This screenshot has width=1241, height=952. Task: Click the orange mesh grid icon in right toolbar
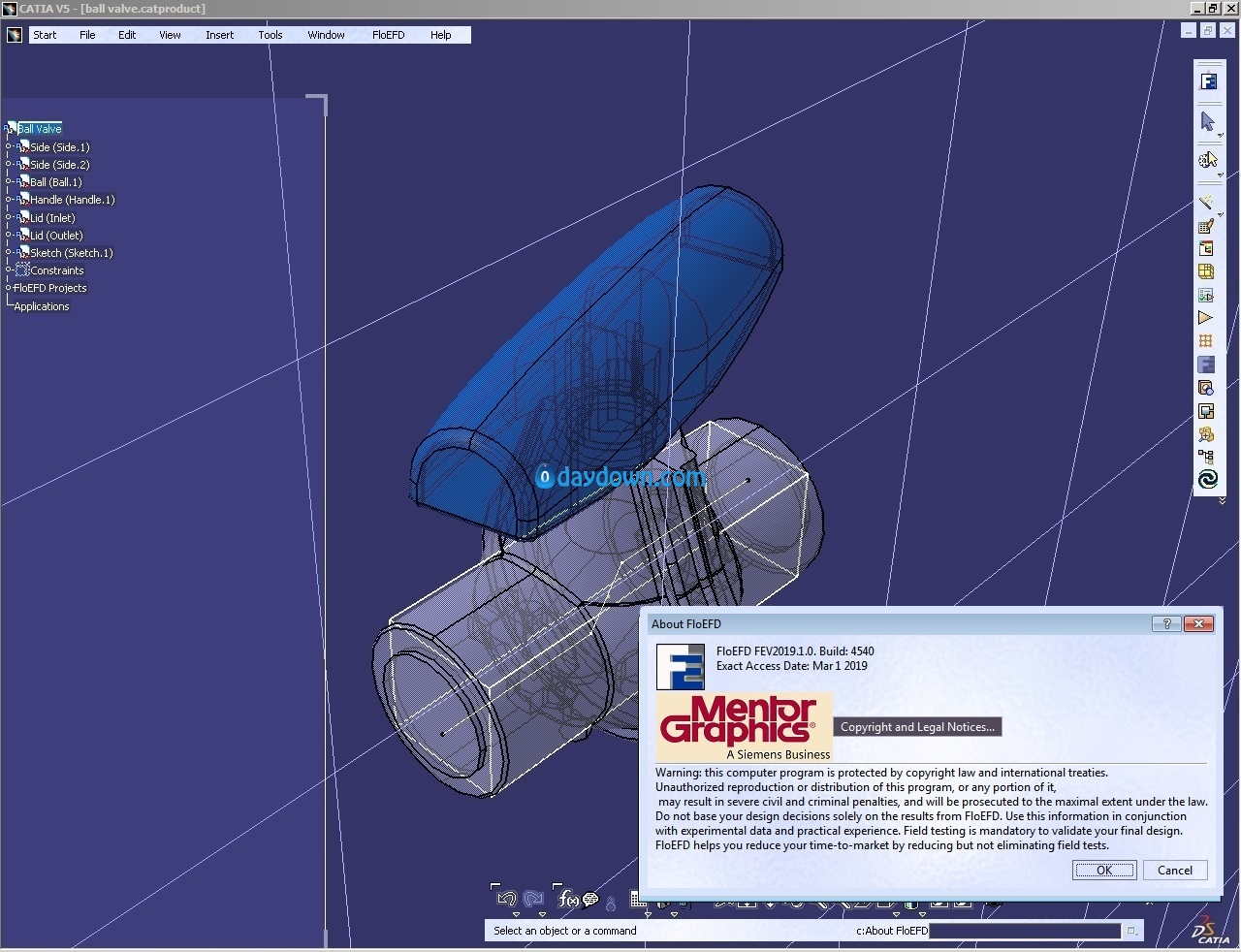[x=1206, y=341]
